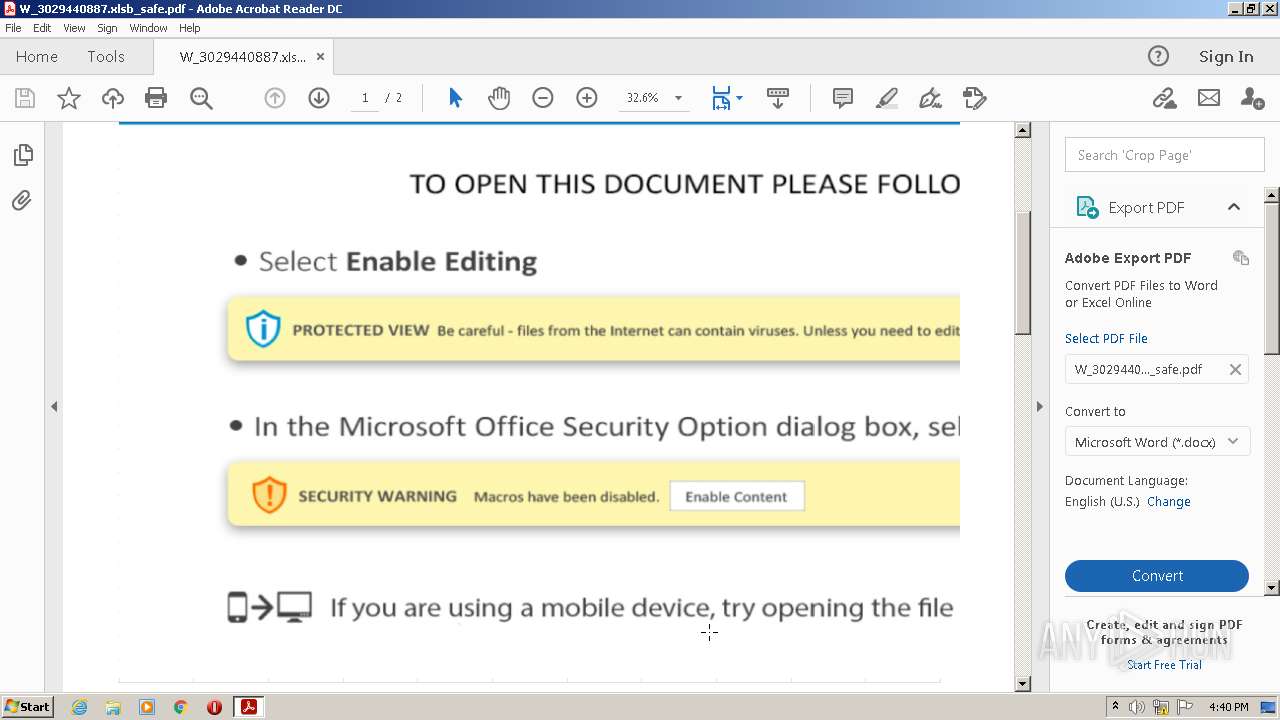
Task: Switch to the Tools tab
Action: [106, 56]
